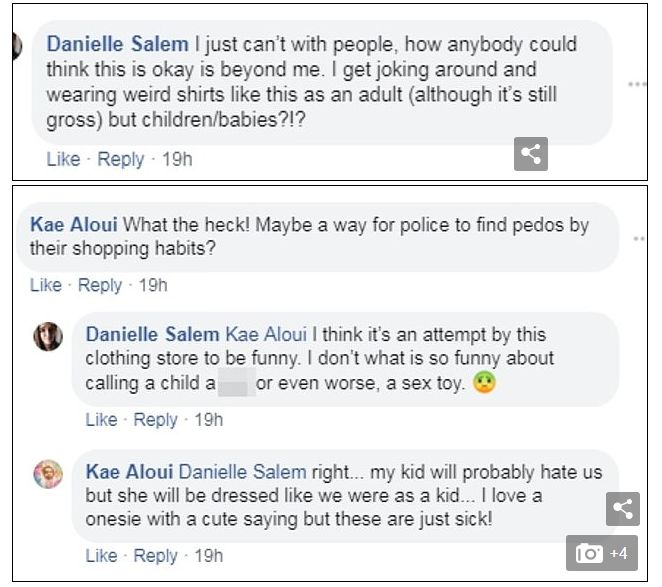Click Kae Aloui's avatar in last reply
The image size is (662, 587).
(48, 474)
